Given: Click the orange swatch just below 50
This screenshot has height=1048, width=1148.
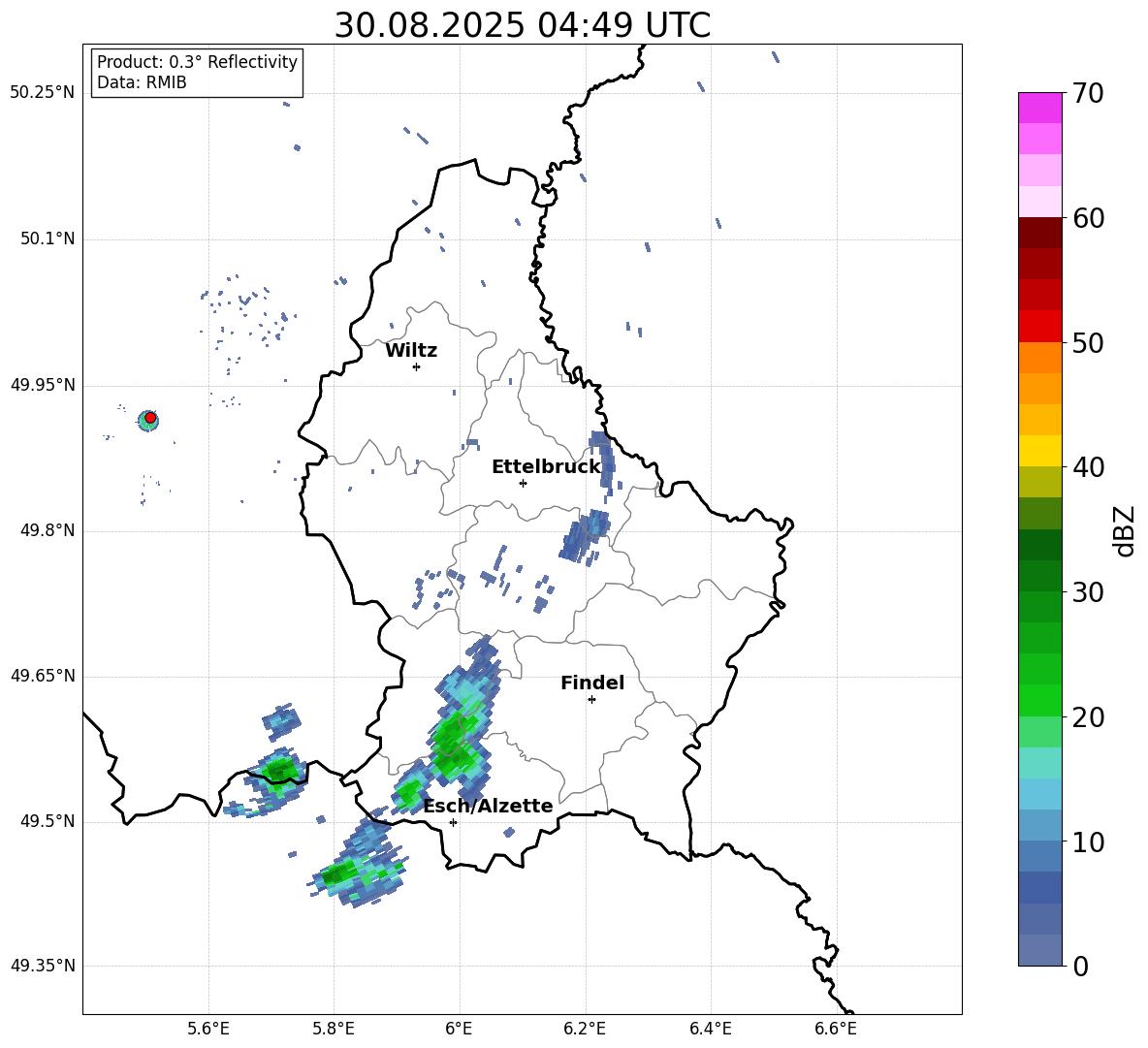Looking at the screenshot, I should coord(1039,357).
